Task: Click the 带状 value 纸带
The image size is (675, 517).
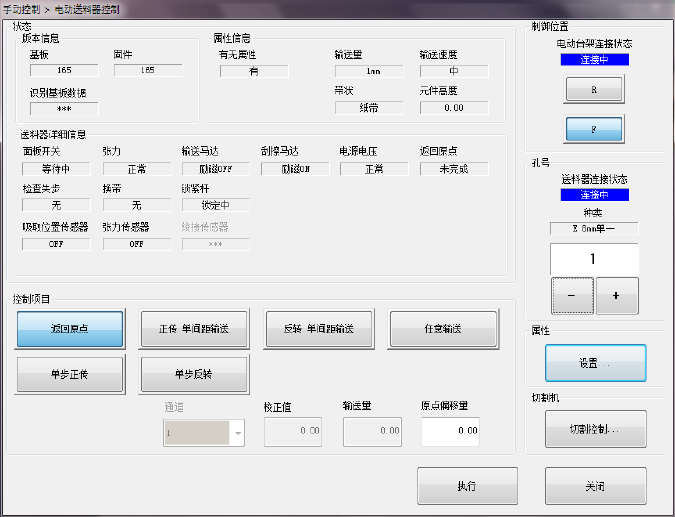Action: (369, 108)
